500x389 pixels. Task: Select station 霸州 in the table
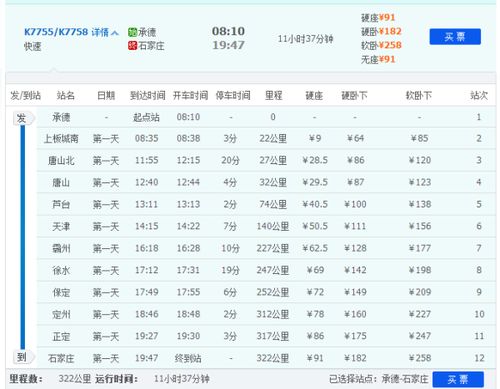pos(61,248)
